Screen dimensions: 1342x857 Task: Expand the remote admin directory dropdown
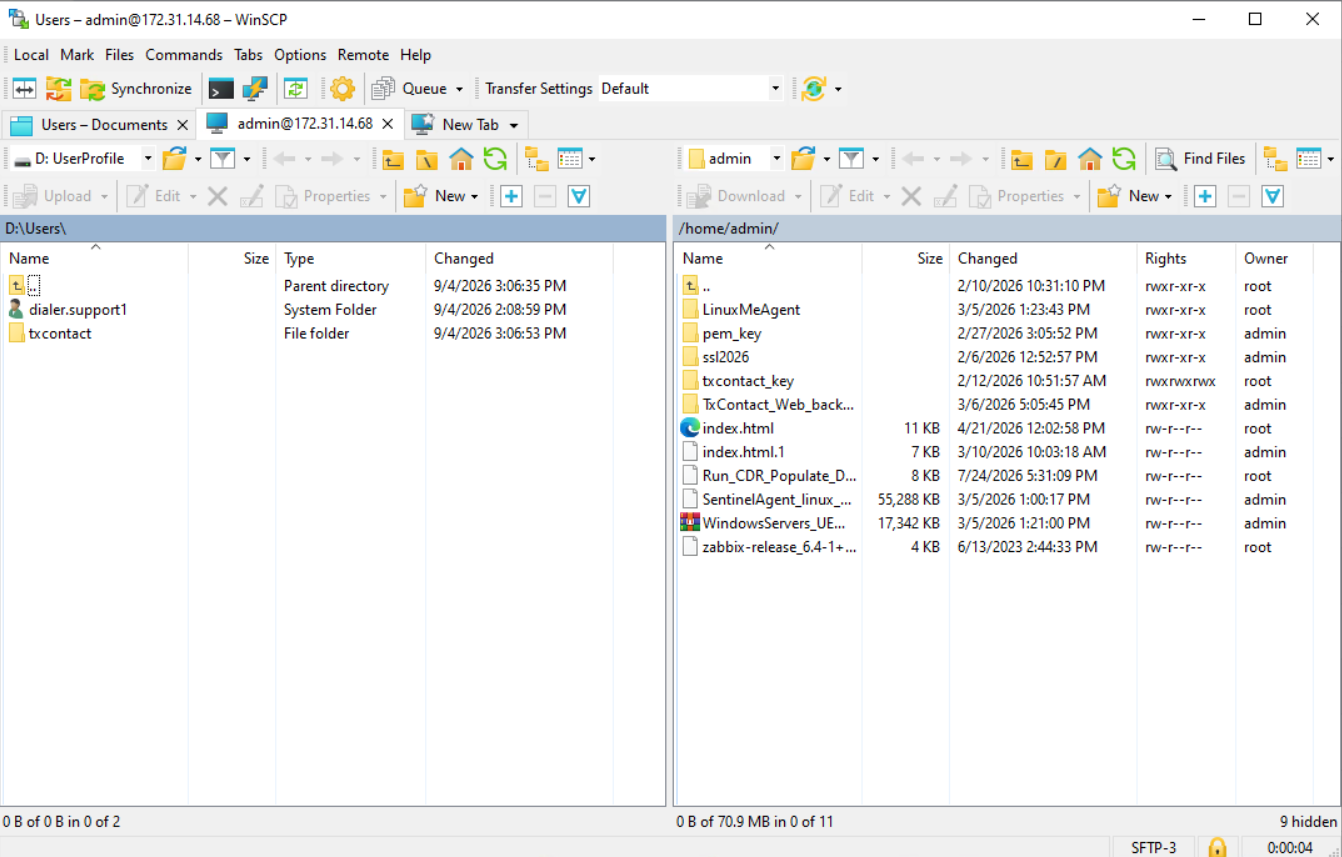(x=776, y=158)
